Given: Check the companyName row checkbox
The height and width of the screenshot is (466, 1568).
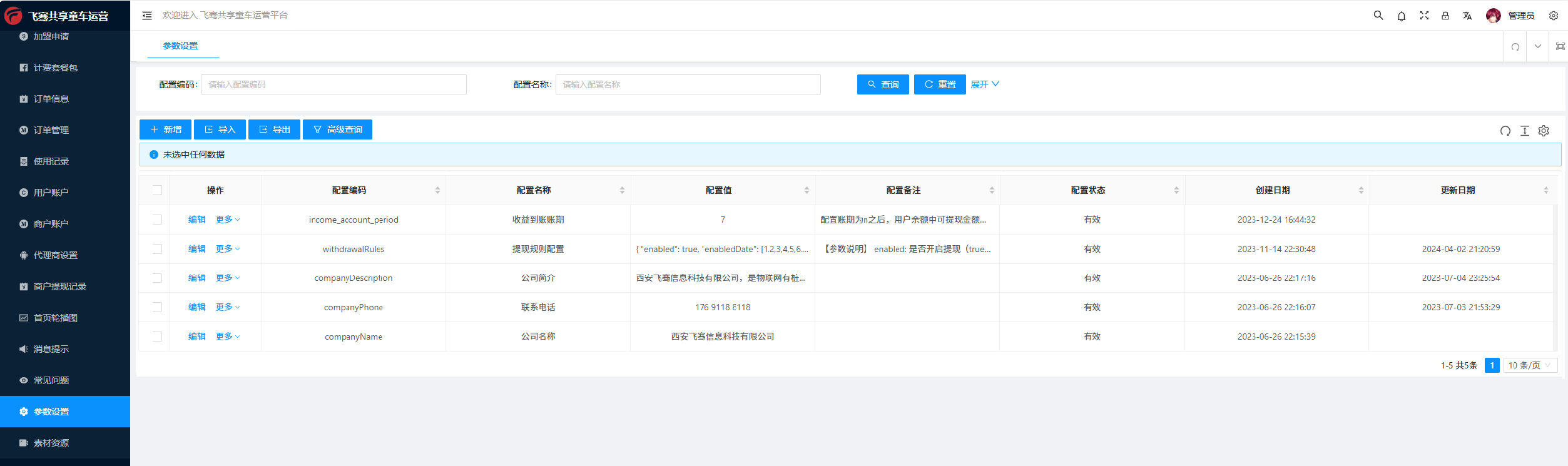Looking at the screenshot, I should click(x=157, y=337).
